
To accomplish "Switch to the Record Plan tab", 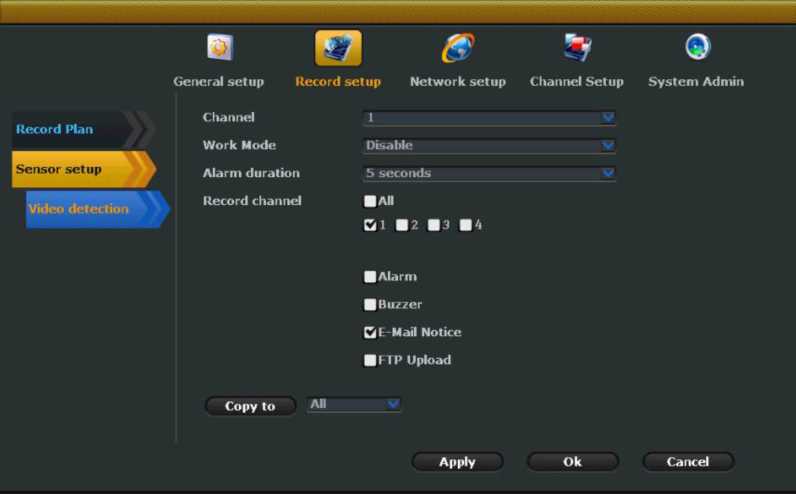I will click(75, 129).
